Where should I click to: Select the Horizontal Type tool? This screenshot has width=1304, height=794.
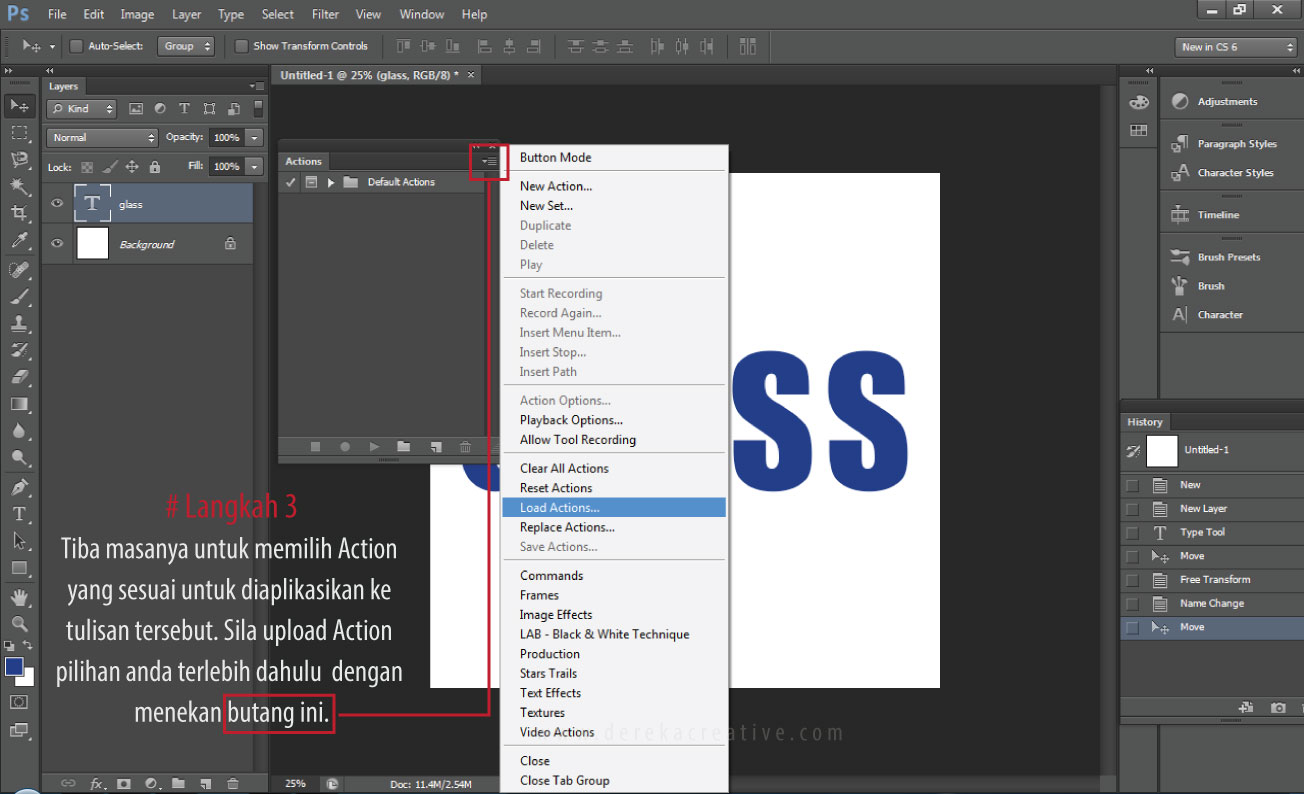click(x=19, y=514)
